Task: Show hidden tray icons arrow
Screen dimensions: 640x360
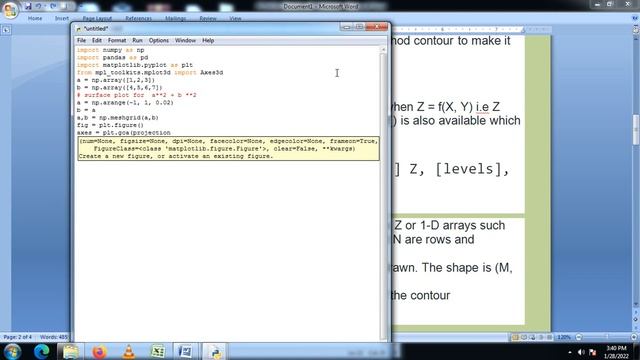Action: click(x=570, y=352)
